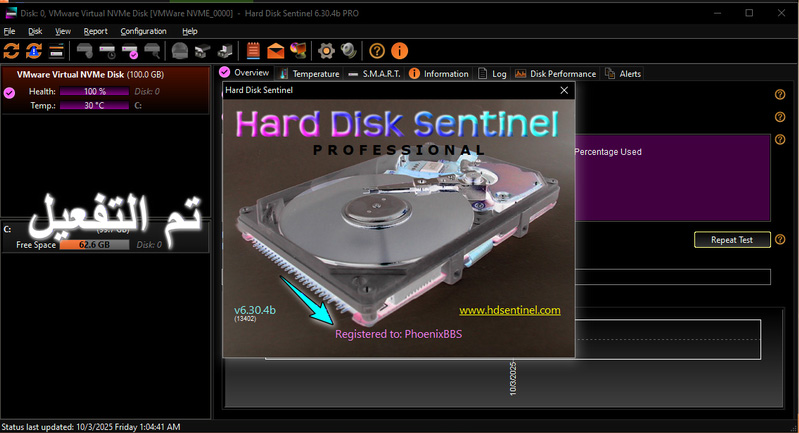Image resolution: width=799 pixels, height=433 pixels.
Task: Click the speaker sound toolbar icon
Action: tap(348, 51)
